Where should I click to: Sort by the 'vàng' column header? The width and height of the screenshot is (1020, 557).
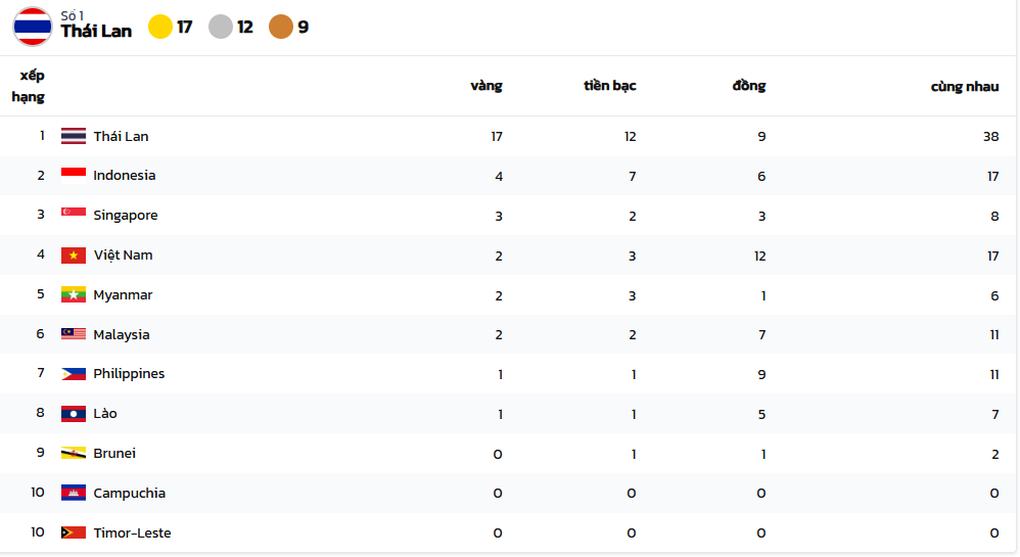click(x=486, y=86)
